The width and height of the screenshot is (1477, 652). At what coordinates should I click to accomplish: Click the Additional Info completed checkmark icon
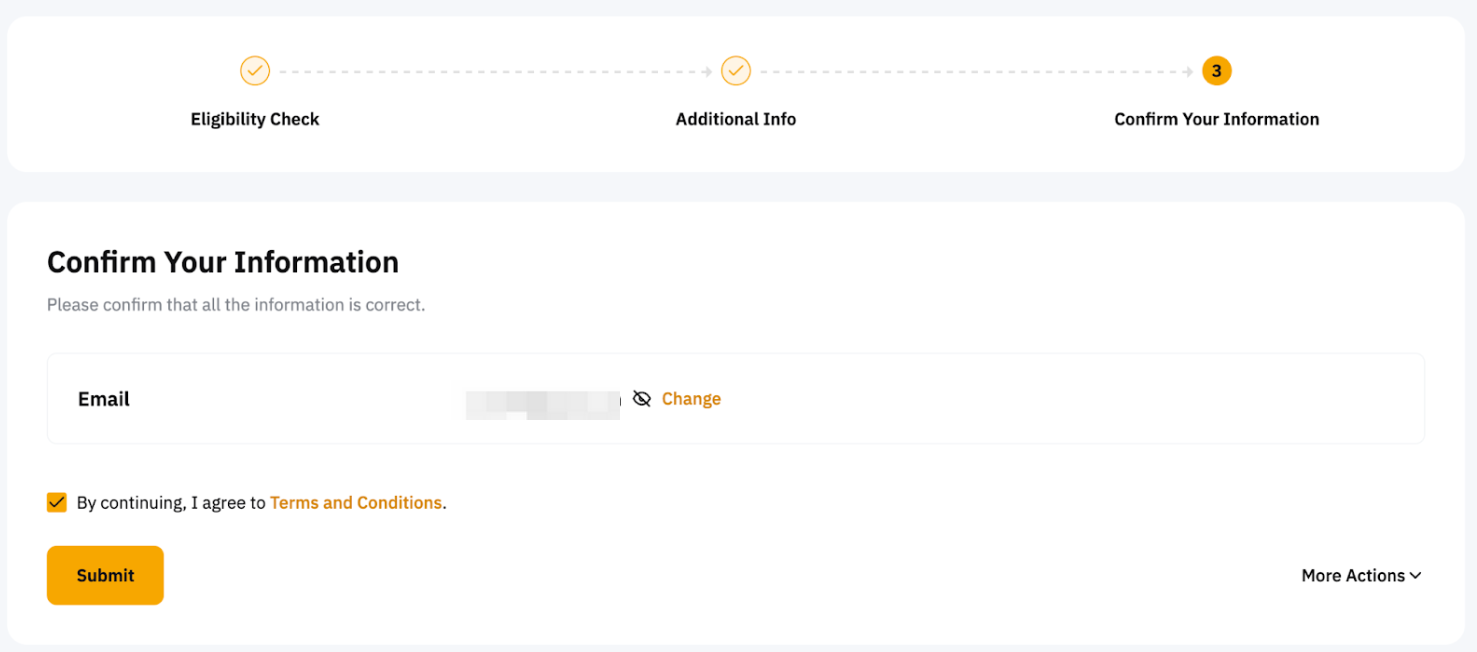[735, 71]
